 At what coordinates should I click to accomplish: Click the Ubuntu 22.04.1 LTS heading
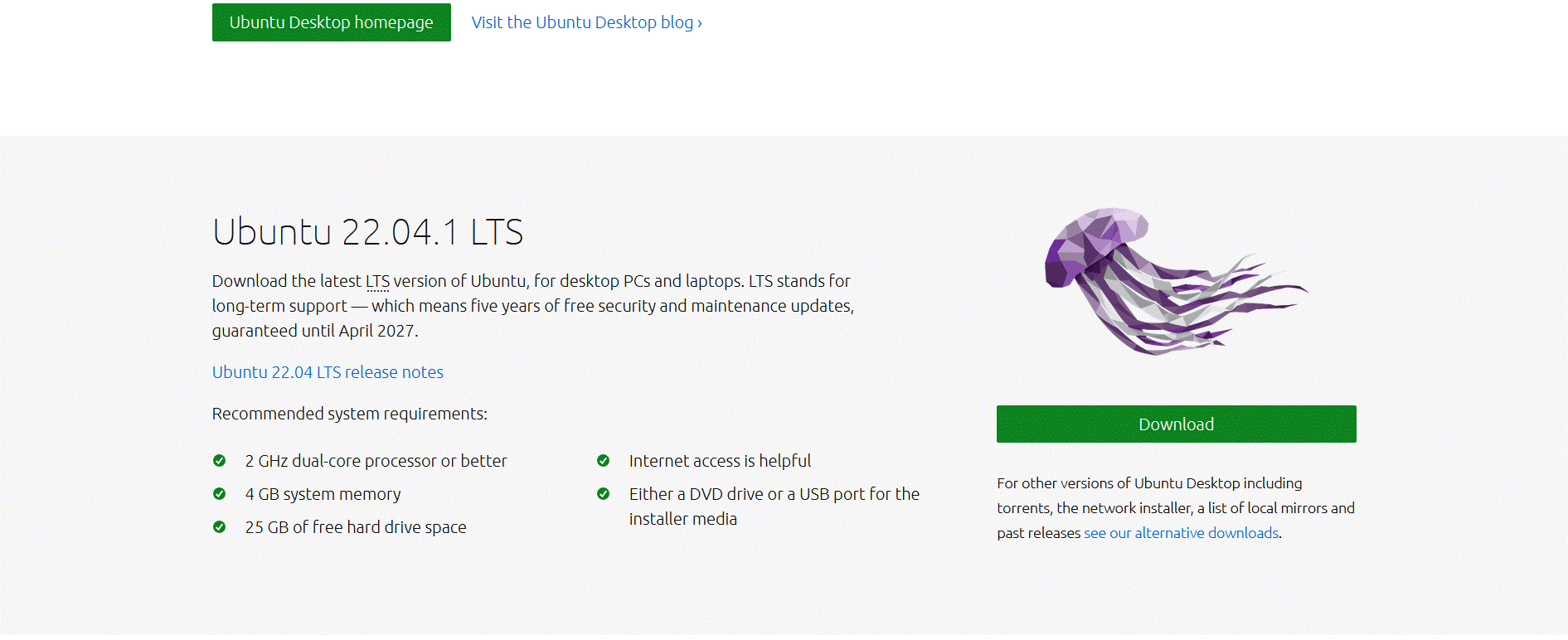[367, 232]
